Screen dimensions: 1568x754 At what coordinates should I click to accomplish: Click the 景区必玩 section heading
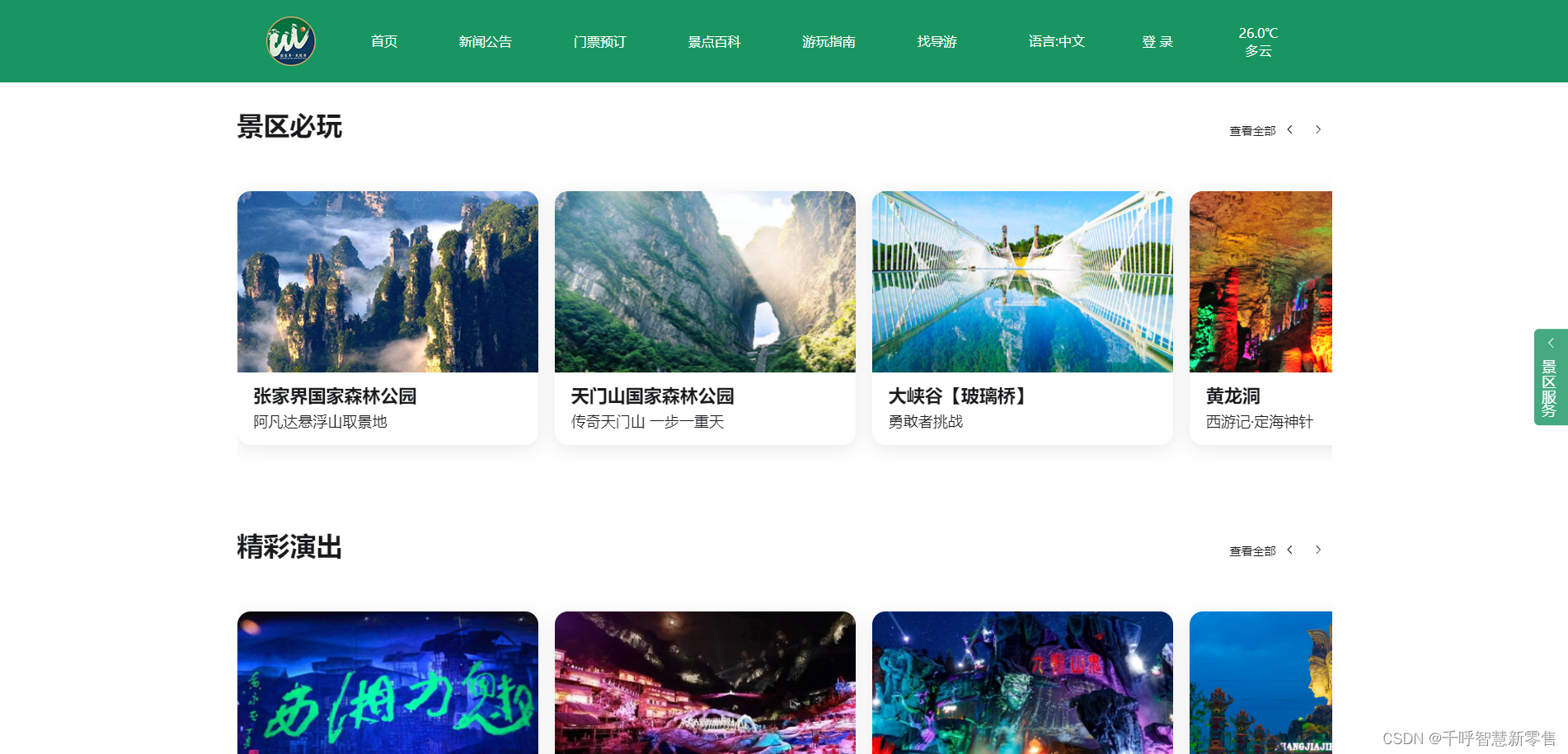289,127
